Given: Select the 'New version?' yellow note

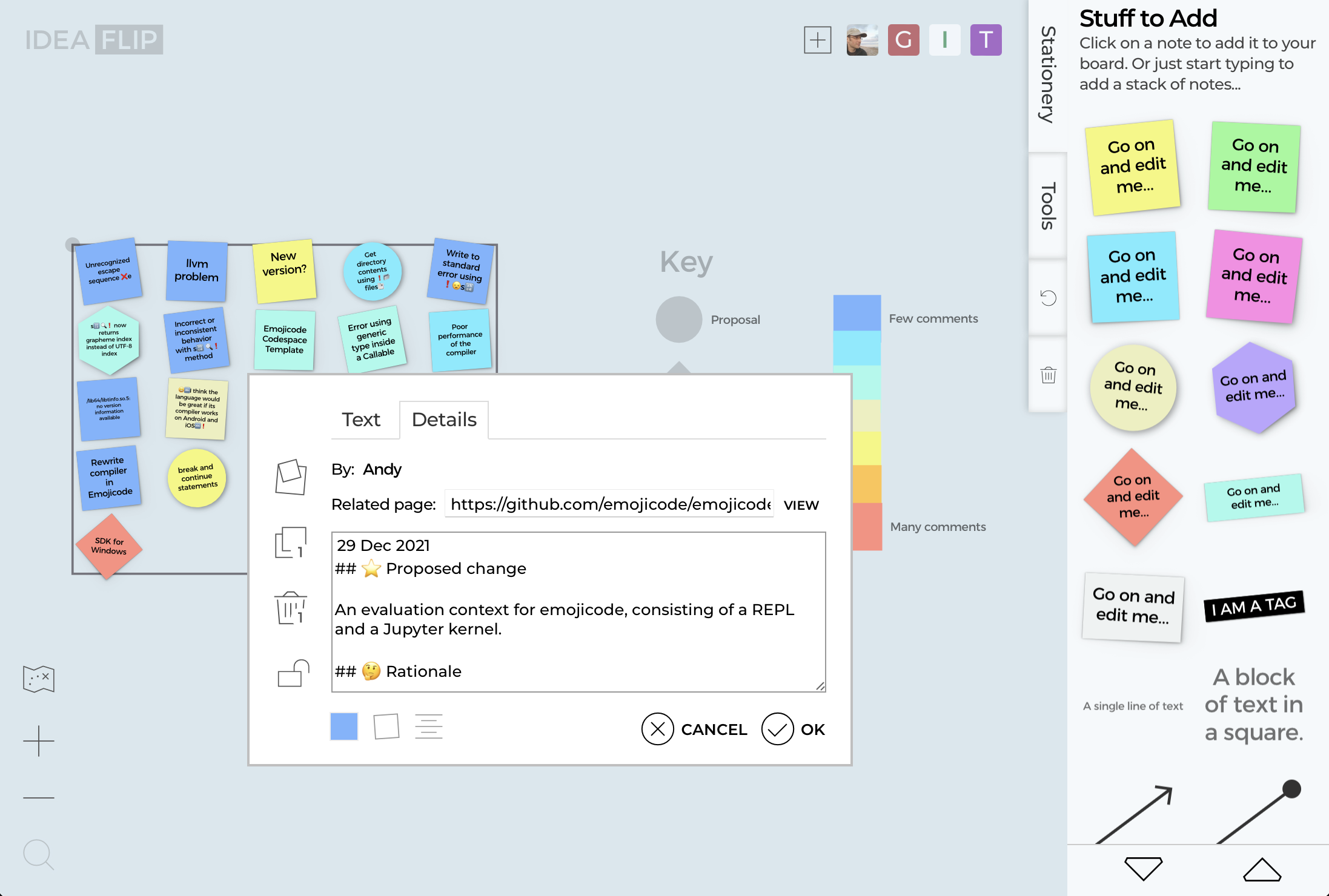Looking at the screenshot, I should (x=284, y=271).
